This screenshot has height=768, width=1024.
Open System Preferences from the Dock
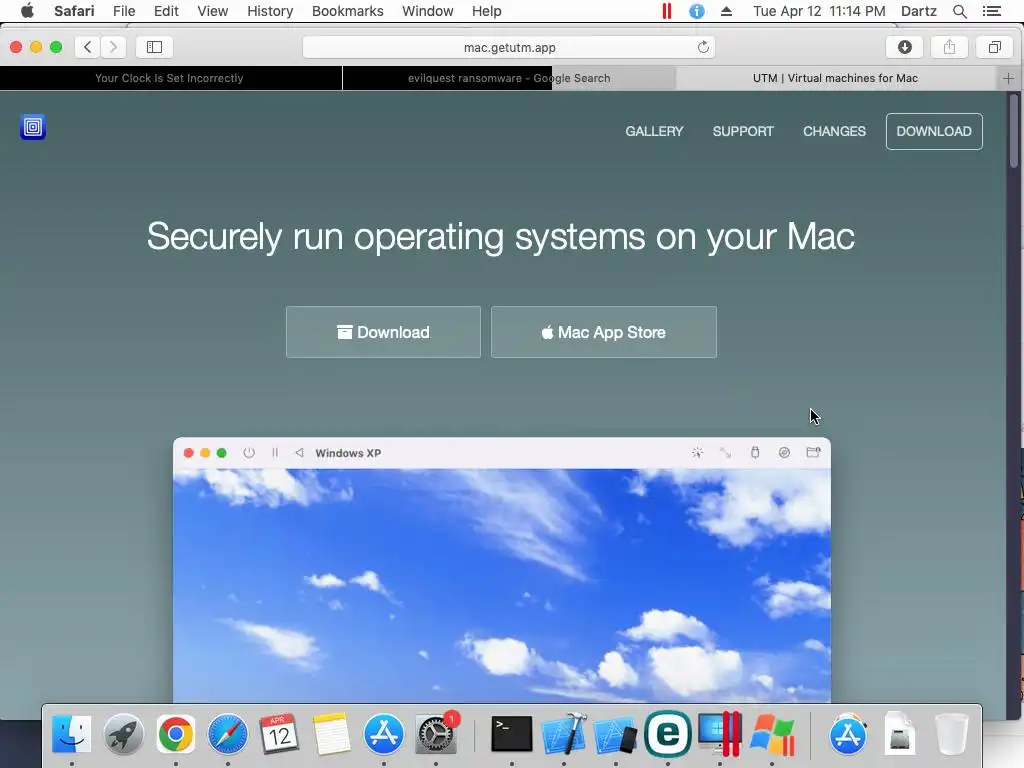[436, 734]
